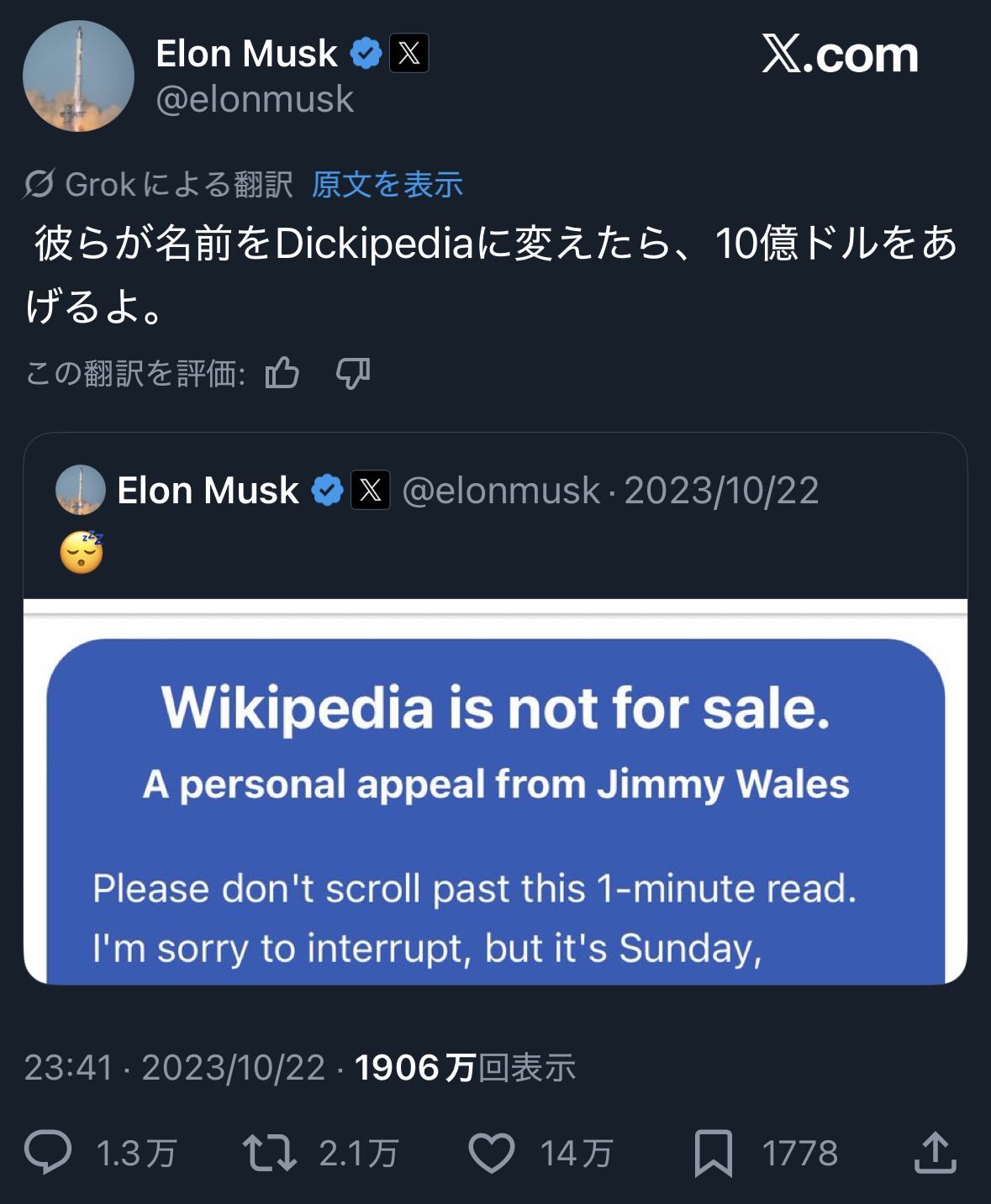
Task: Click the quoted post's X affiliation badge
Action: [x=370, y=490]
